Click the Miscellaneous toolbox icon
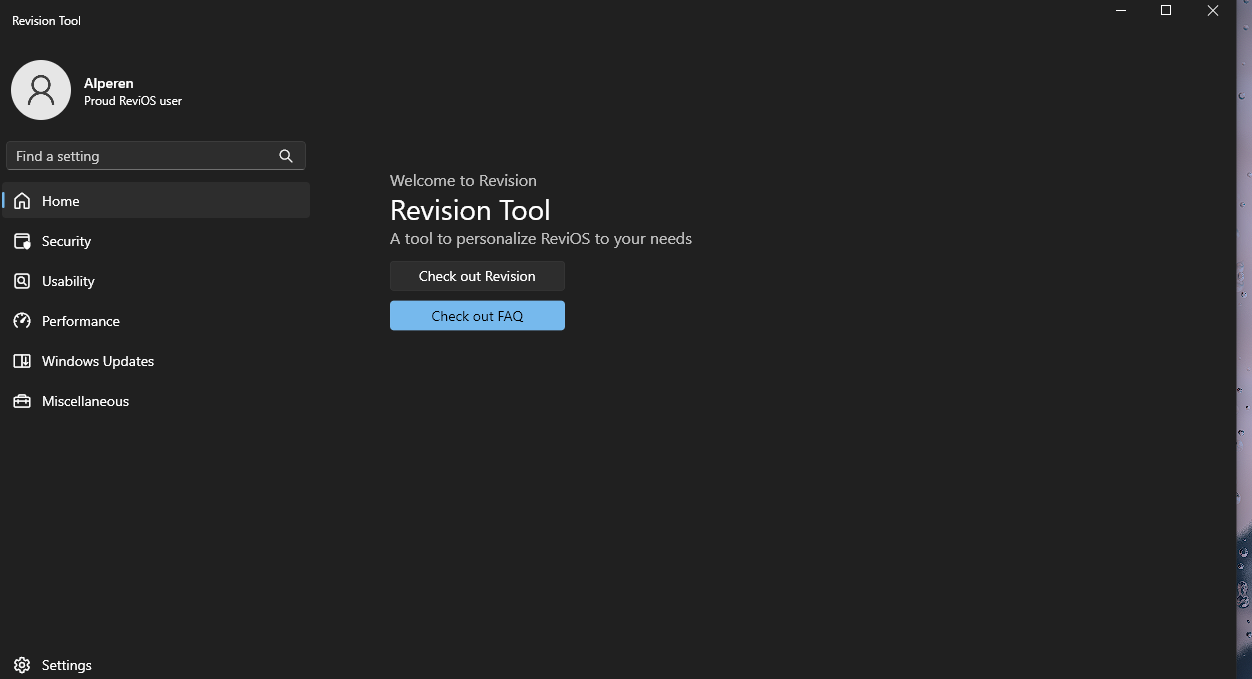1252x679 pixels. (22, 401)
